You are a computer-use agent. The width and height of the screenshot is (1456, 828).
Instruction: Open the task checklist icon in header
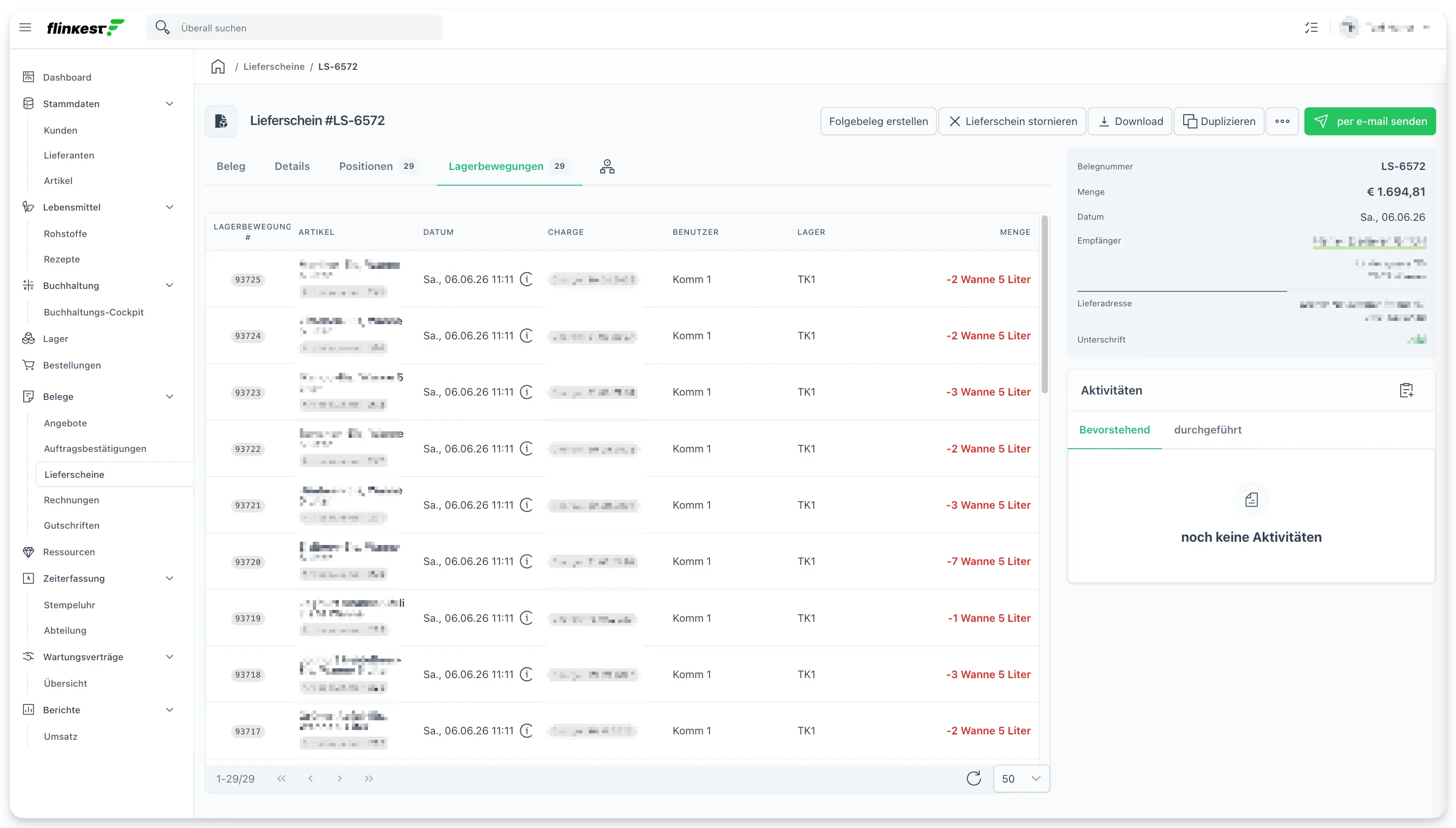[x=1311, y=27]
